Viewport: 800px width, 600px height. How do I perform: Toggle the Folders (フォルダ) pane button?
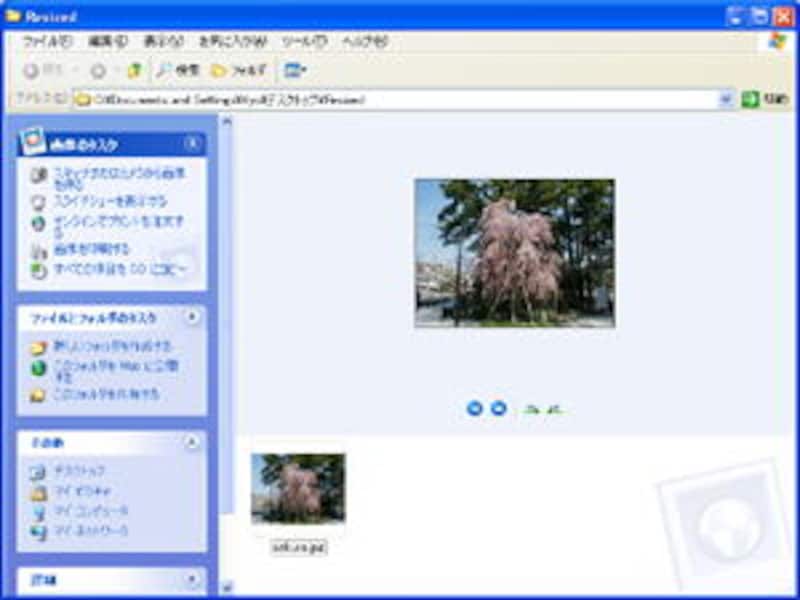click(240, 71)
